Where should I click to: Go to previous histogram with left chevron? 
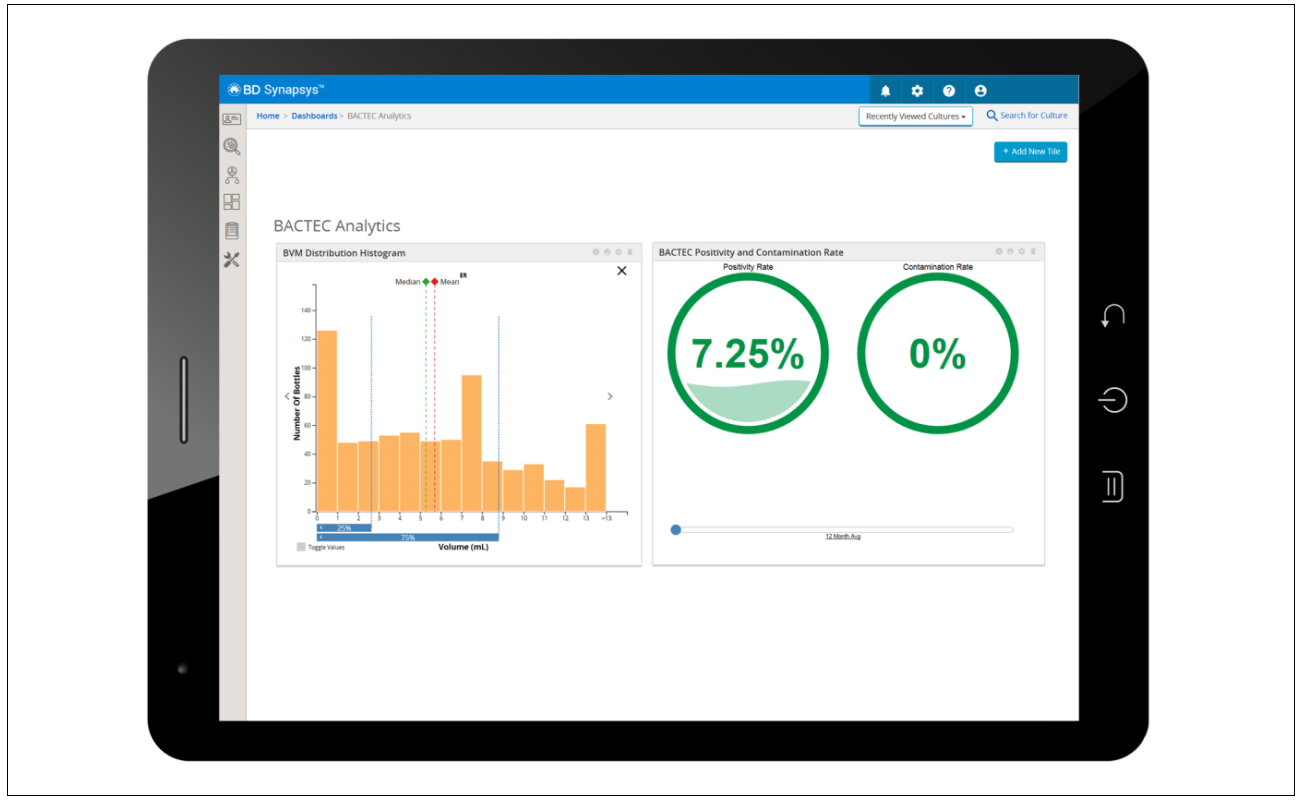(287, 396)
